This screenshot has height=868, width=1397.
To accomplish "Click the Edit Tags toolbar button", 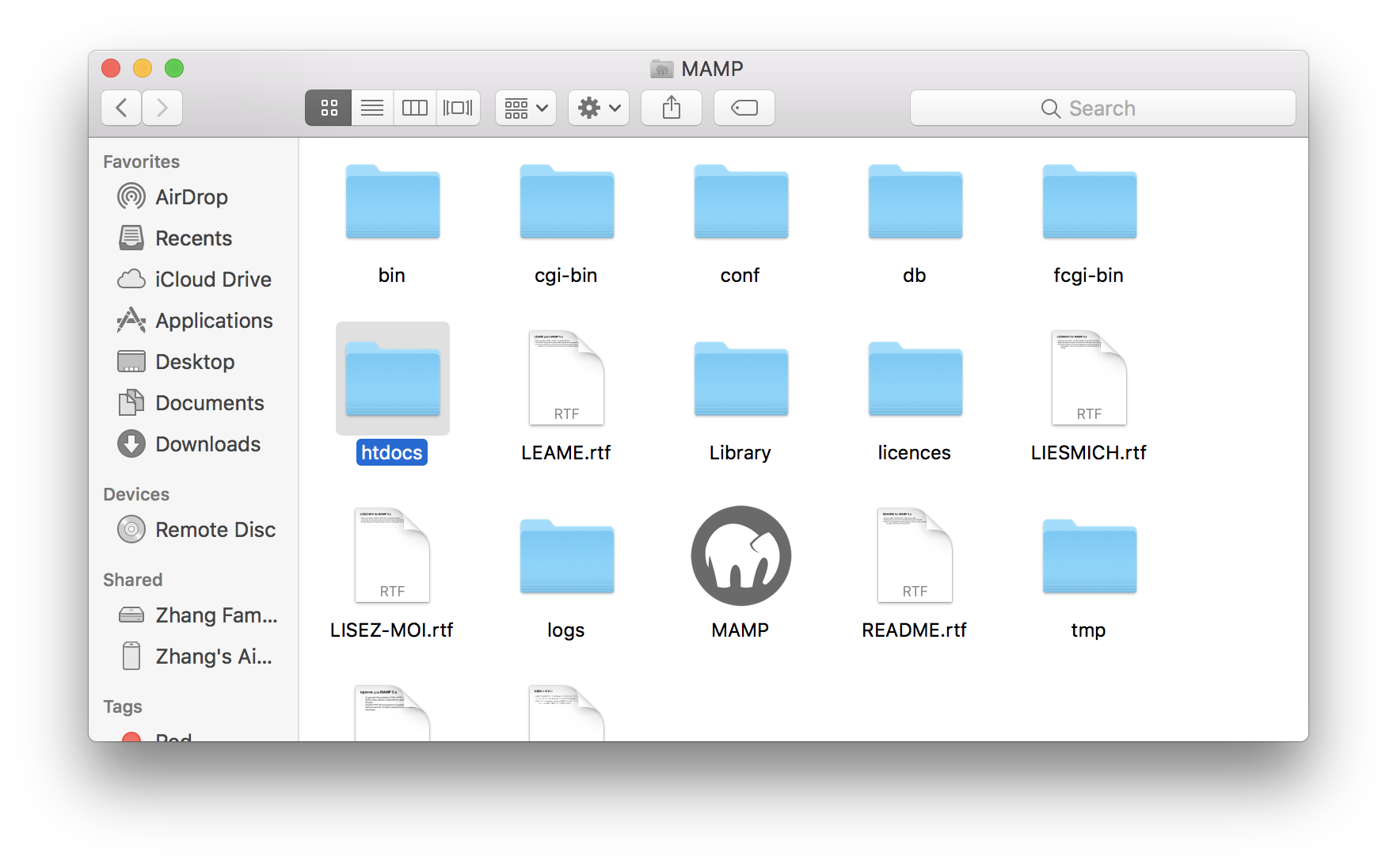I will (x=744, y=108).
